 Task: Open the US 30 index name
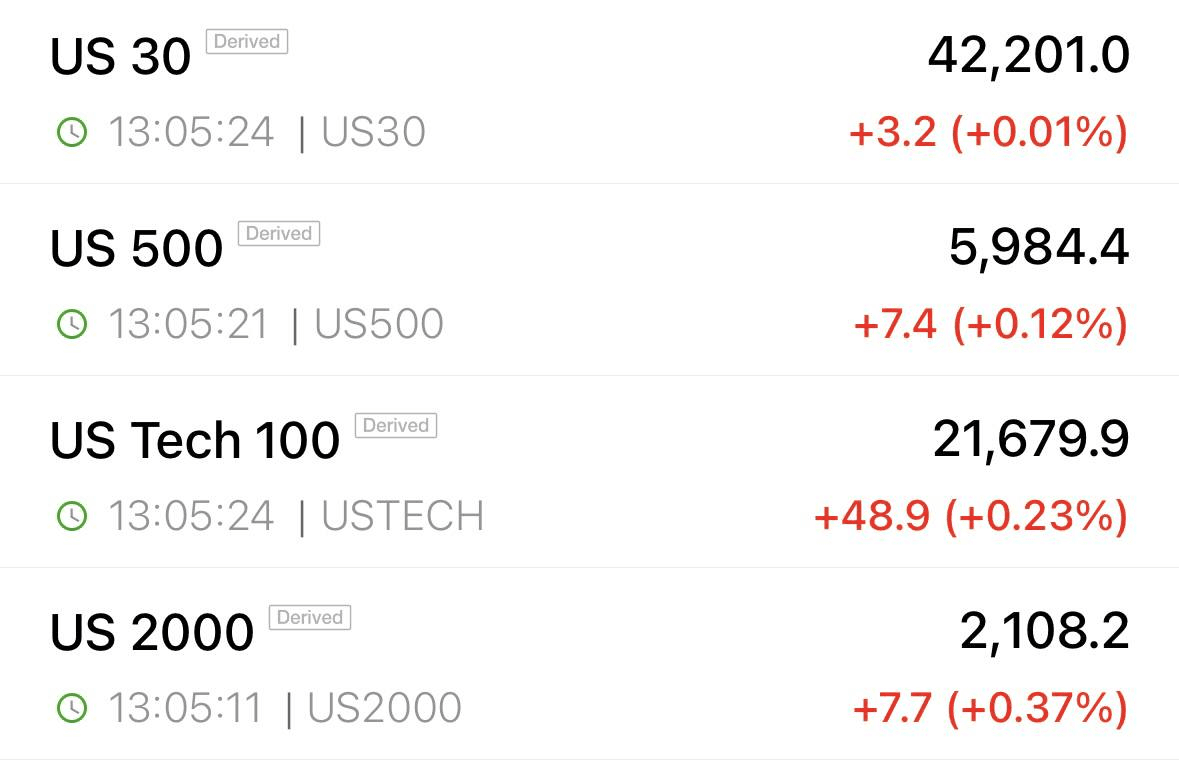coord(120,56)
